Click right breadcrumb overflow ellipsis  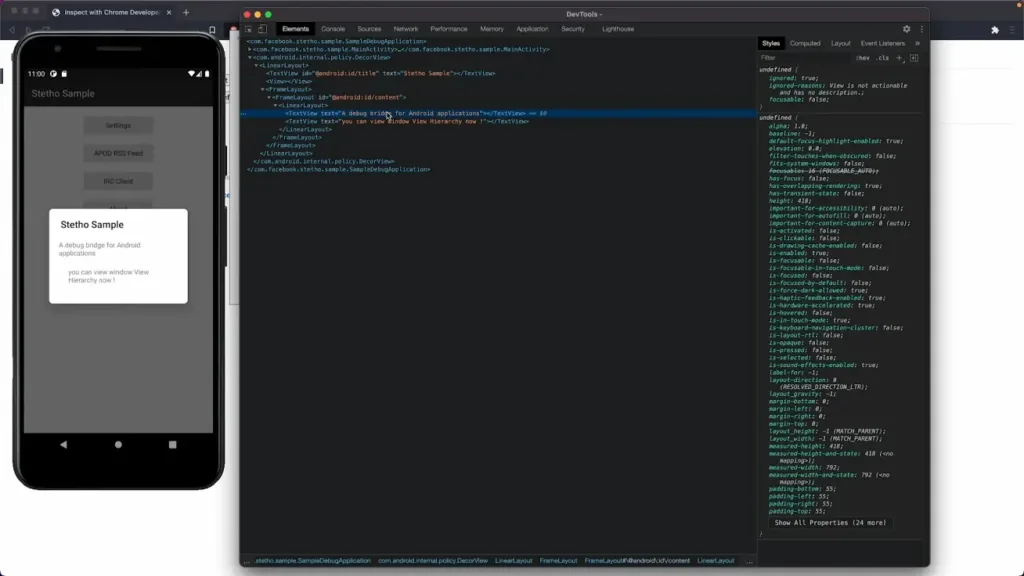coord(749,560)
